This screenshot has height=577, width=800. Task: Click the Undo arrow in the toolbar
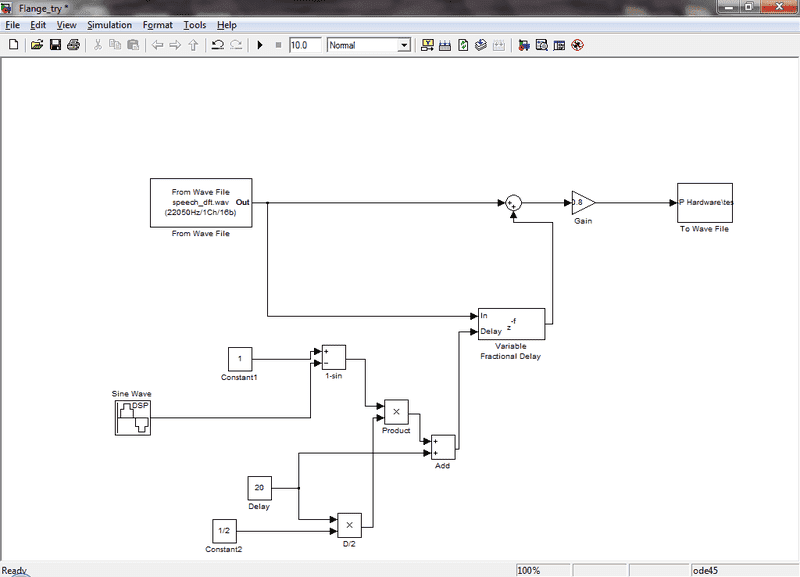217,45
